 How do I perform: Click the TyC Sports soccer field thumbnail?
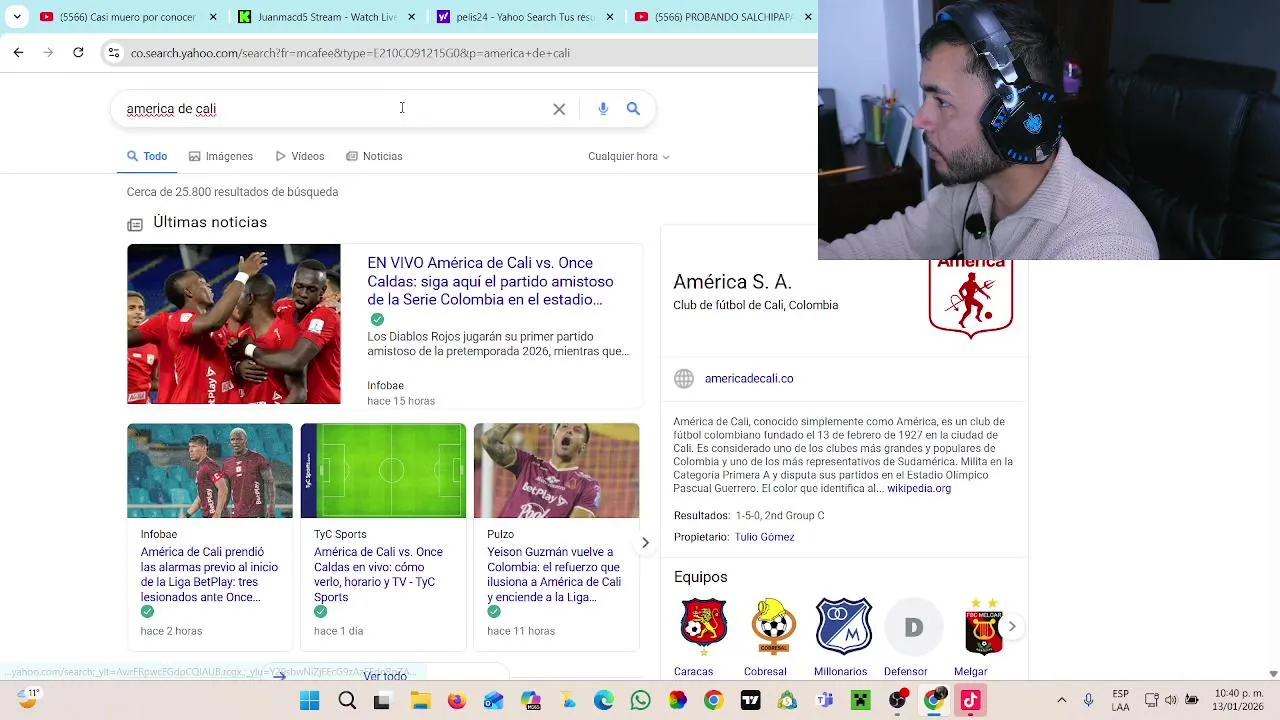[x=383, y=471]
